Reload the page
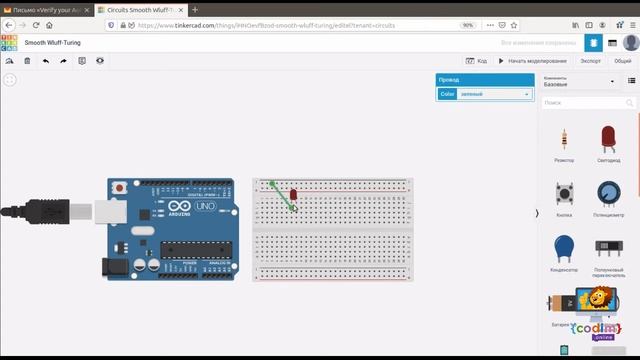This screenshot has width=640, height=360. coord(36,25)
